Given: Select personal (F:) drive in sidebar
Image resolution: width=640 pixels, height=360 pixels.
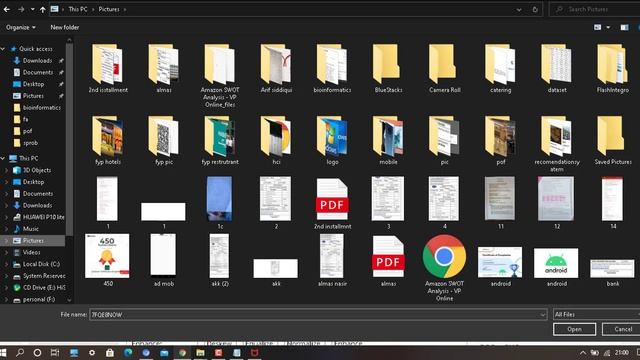Looking at the screenshot, I should pyautogui.click(x=39, y=299).
